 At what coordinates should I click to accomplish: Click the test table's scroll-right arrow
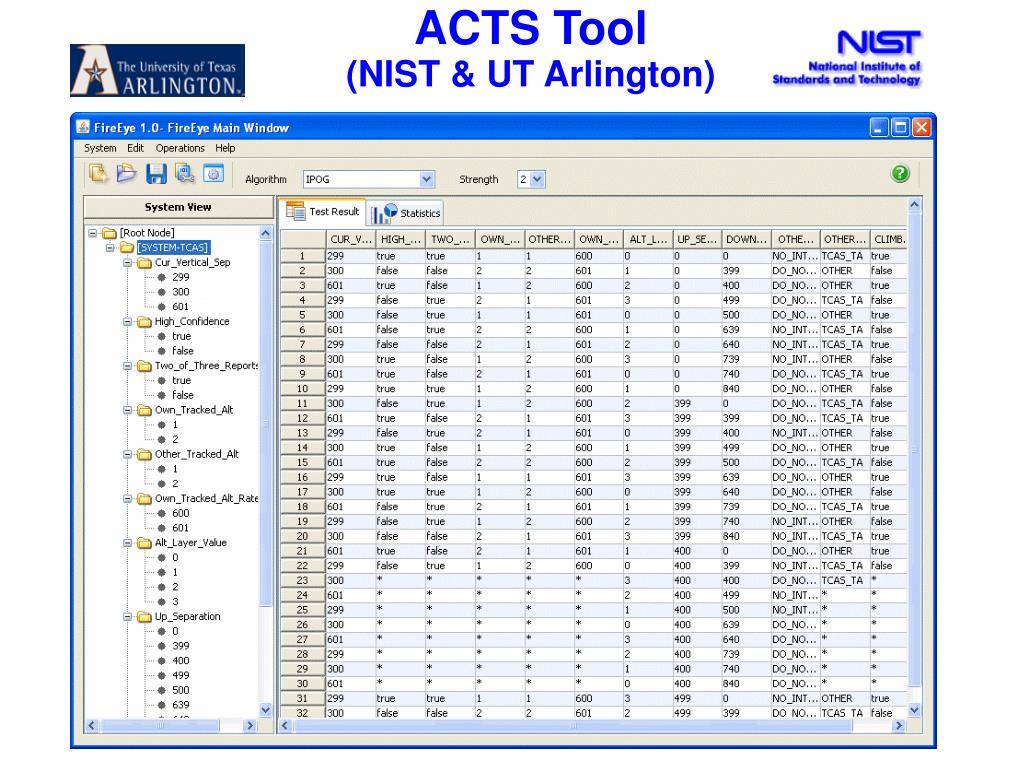pos(900,725)
